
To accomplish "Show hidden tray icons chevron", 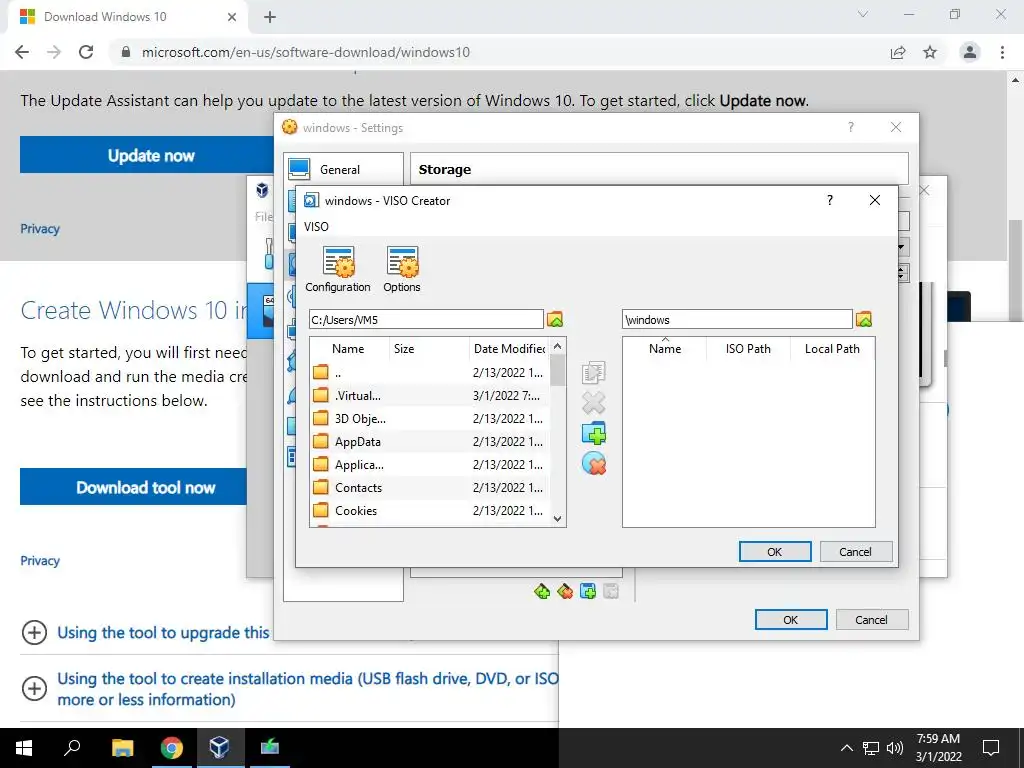I will click(846, 748).
